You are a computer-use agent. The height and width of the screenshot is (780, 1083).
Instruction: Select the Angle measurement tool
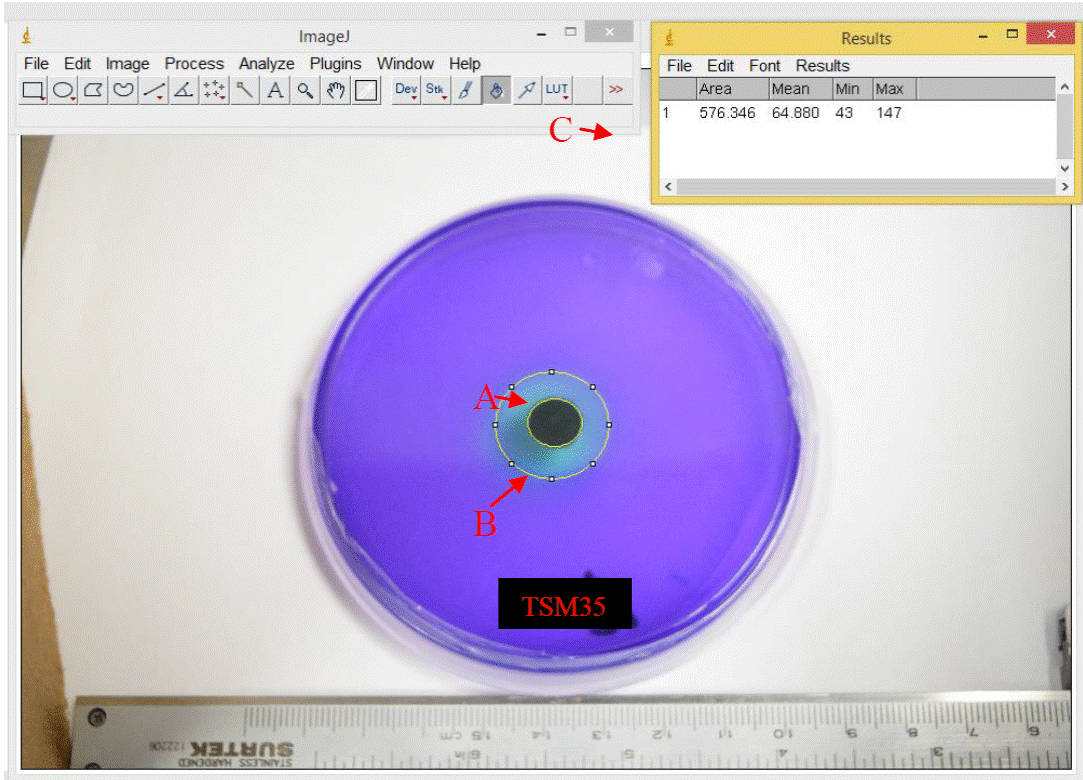click(x=184, y=90)
